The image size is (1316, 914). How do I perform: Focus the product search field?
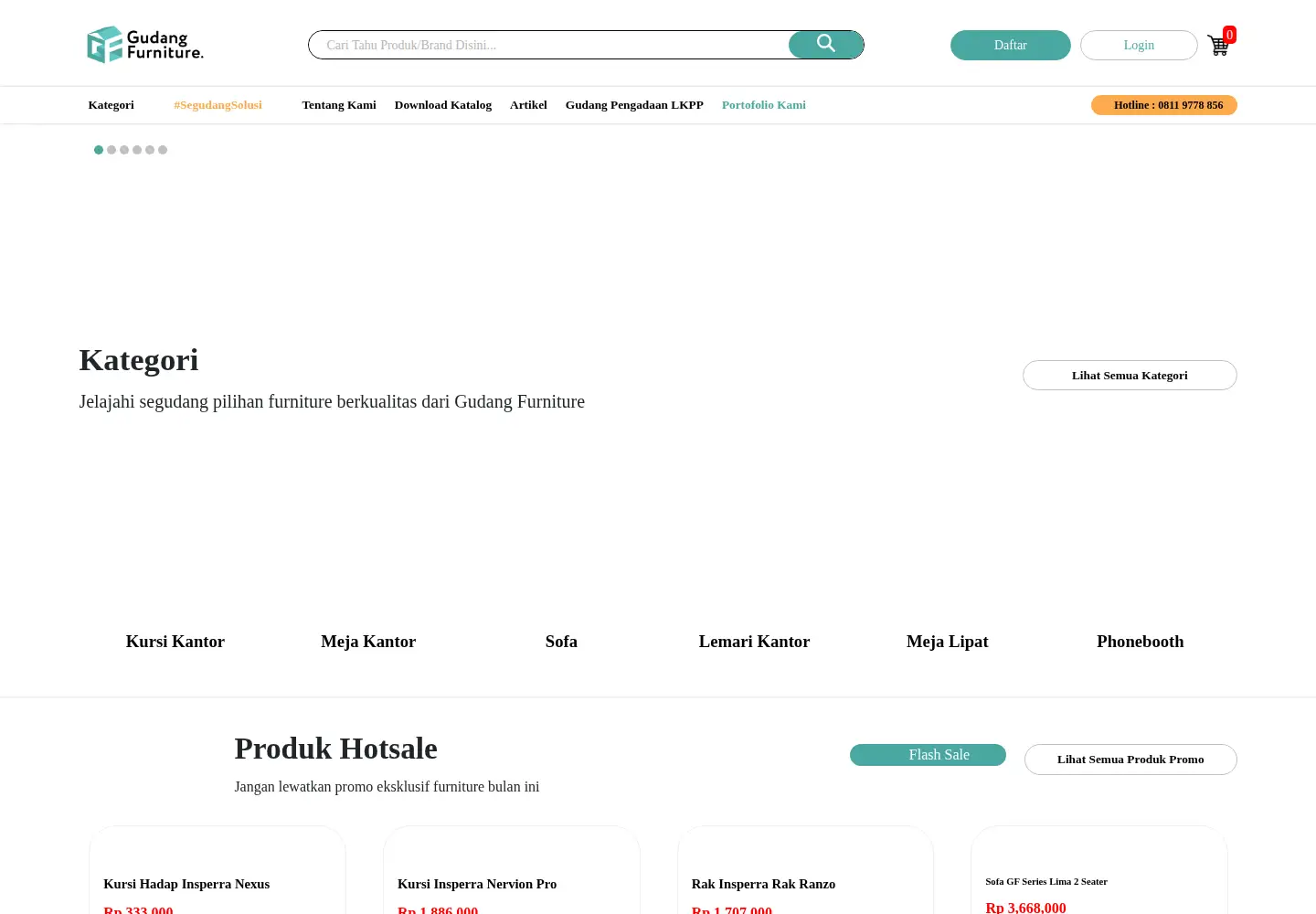(548, 45)
